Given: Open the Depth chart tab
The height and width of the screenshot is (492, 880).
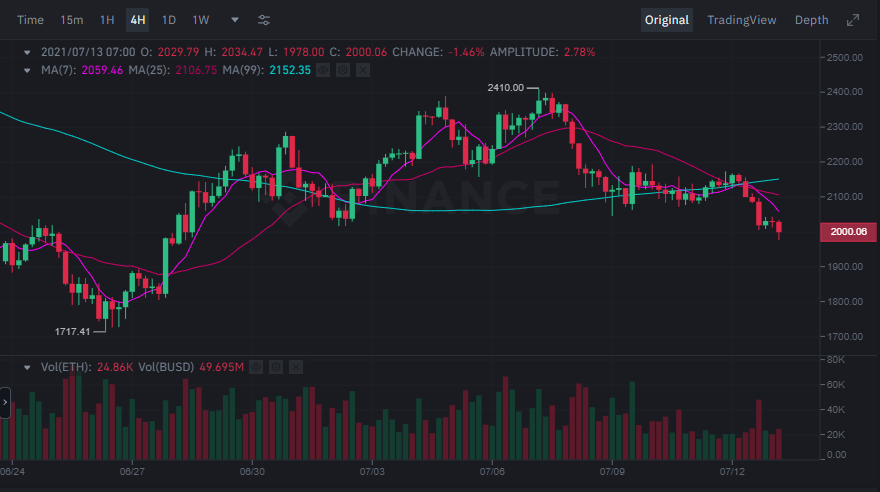Looking at the screenshot, I should (x=811, y=20).
